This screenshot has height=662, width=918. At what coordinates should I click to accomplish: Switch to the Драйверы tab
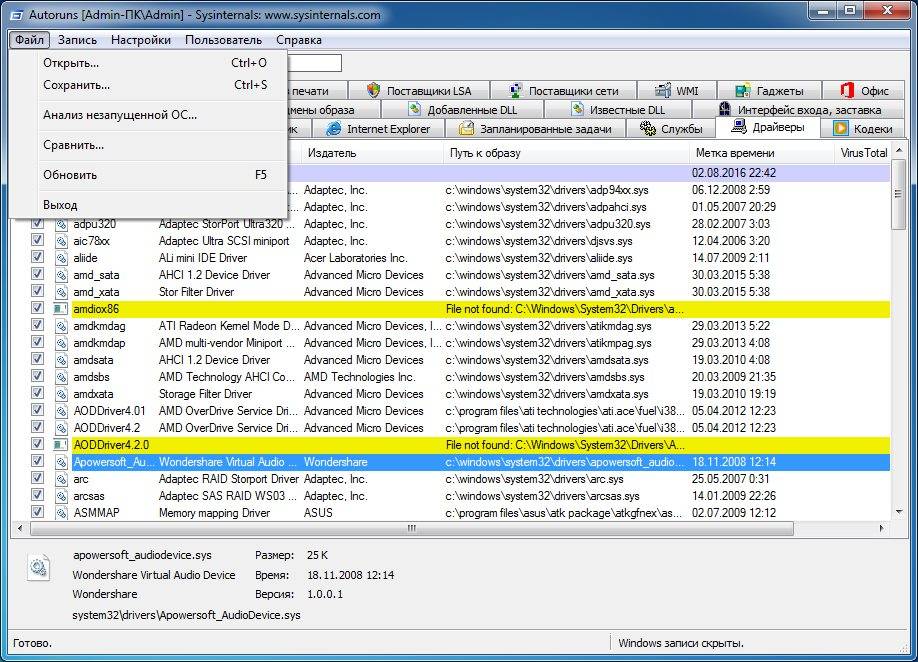point(767,128)
